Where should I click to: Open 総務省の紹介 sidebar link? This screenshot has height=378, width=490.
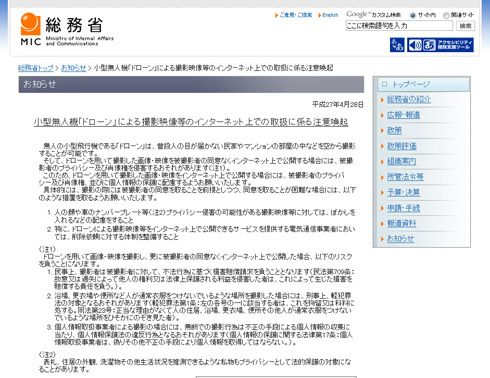click(x=409, y=99)
